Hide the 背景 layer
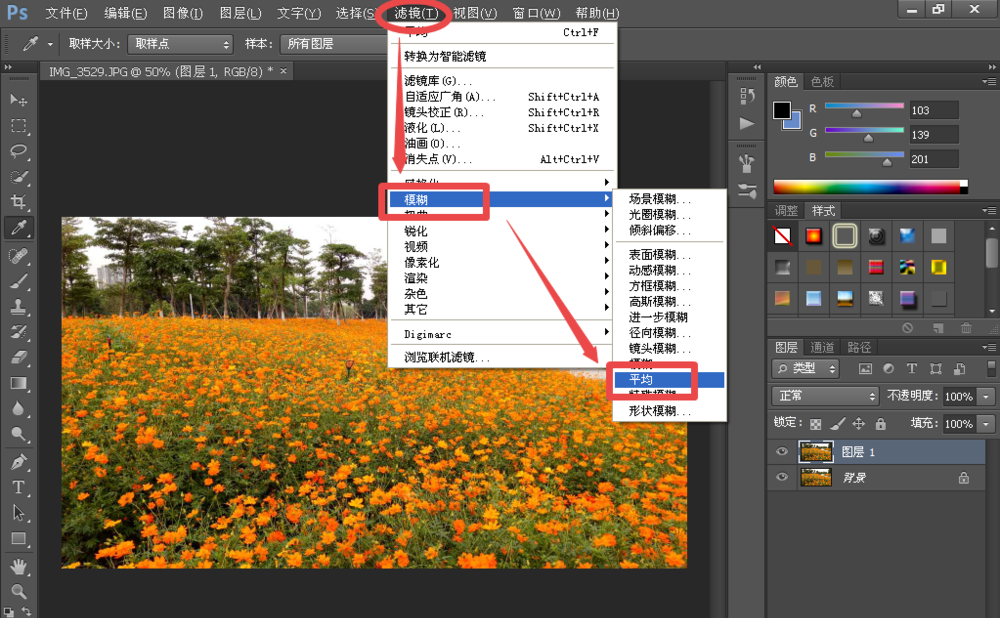 781,477
